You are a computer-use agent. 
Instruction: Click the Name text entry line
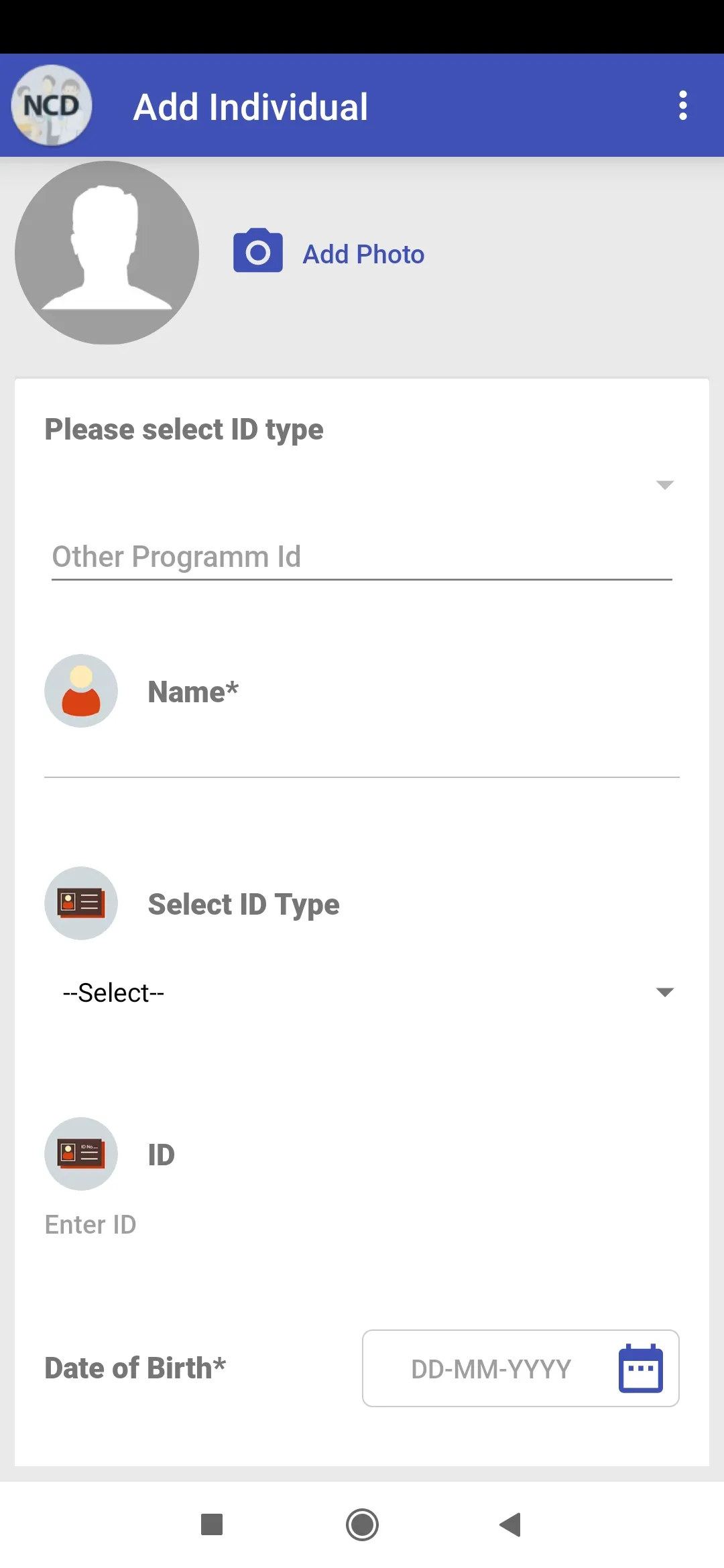click(362, 754)
